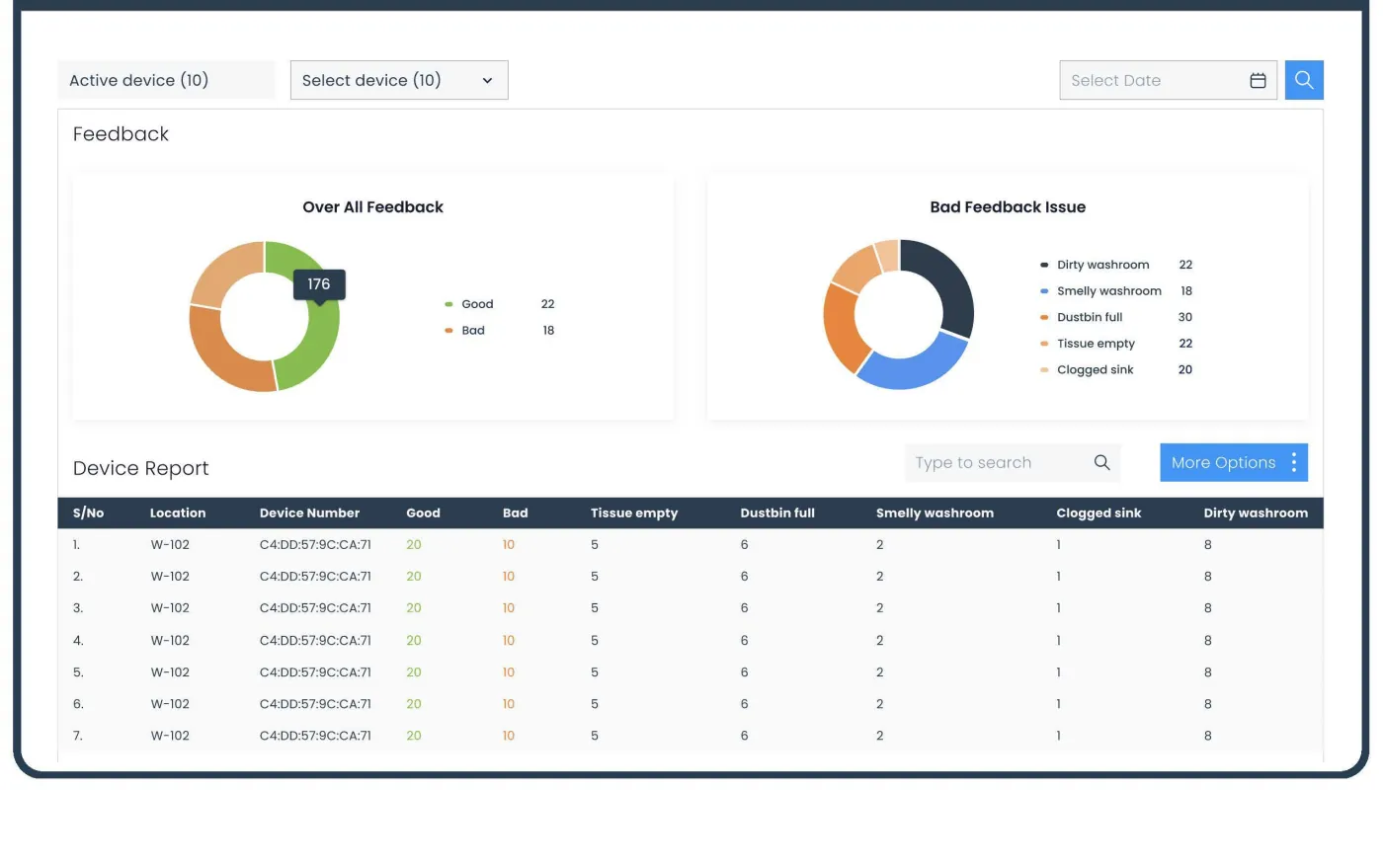
Task: Sort by the S/No column header
Action: [x=88, y=513]
